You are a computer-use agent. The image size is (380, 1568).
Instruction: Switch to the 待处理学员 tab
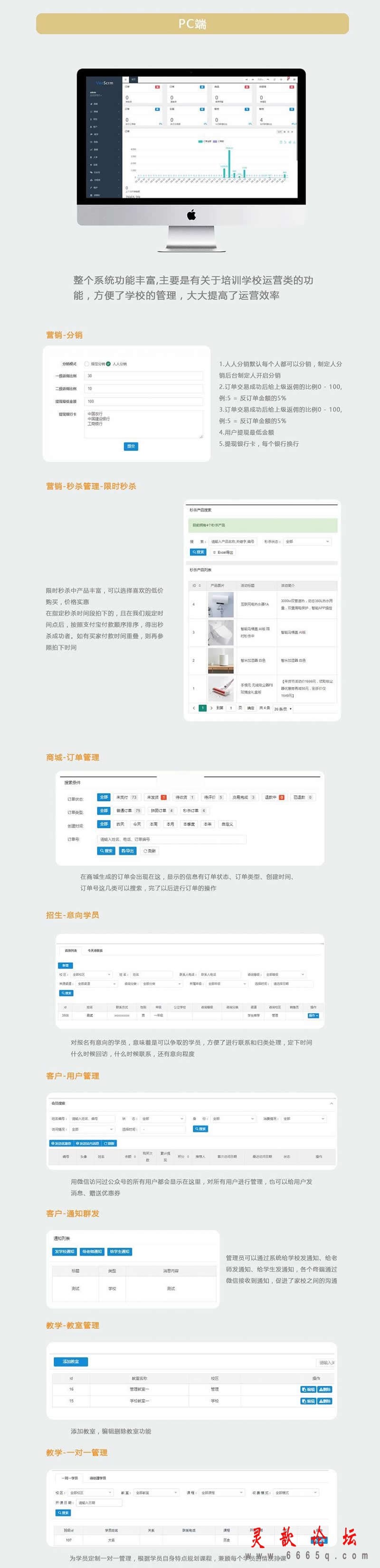point(98,1478)
